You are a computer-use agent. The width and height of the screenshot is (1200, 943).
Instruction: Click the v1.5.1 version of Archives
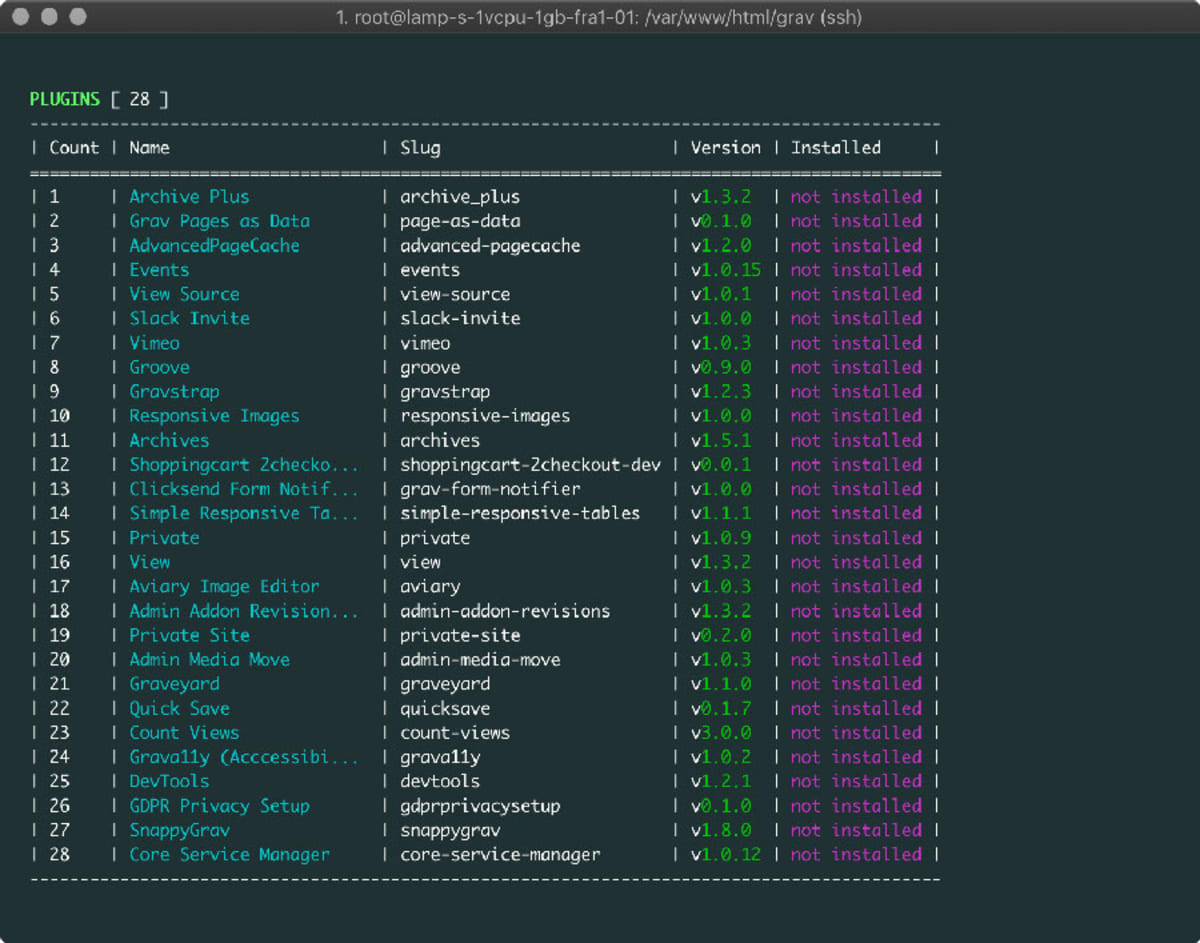coord(721,440)
